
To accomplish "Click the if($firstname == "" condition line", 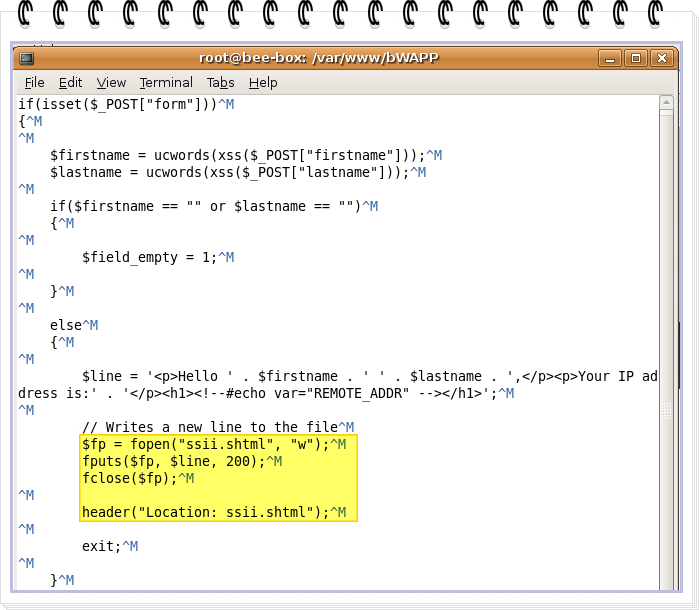I will [214, 206].
